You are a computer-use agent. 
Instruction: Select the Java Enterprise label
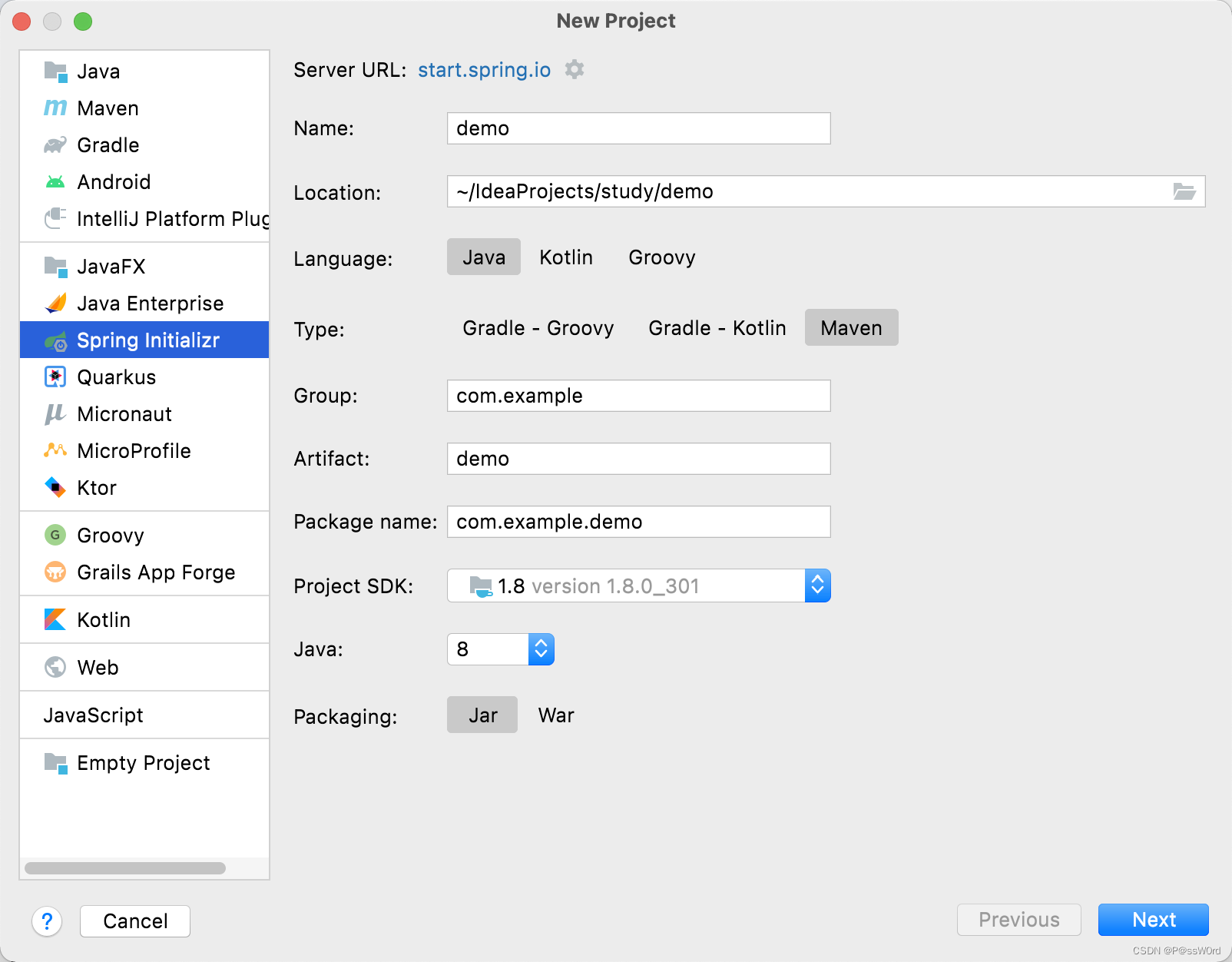pos(151,304)
